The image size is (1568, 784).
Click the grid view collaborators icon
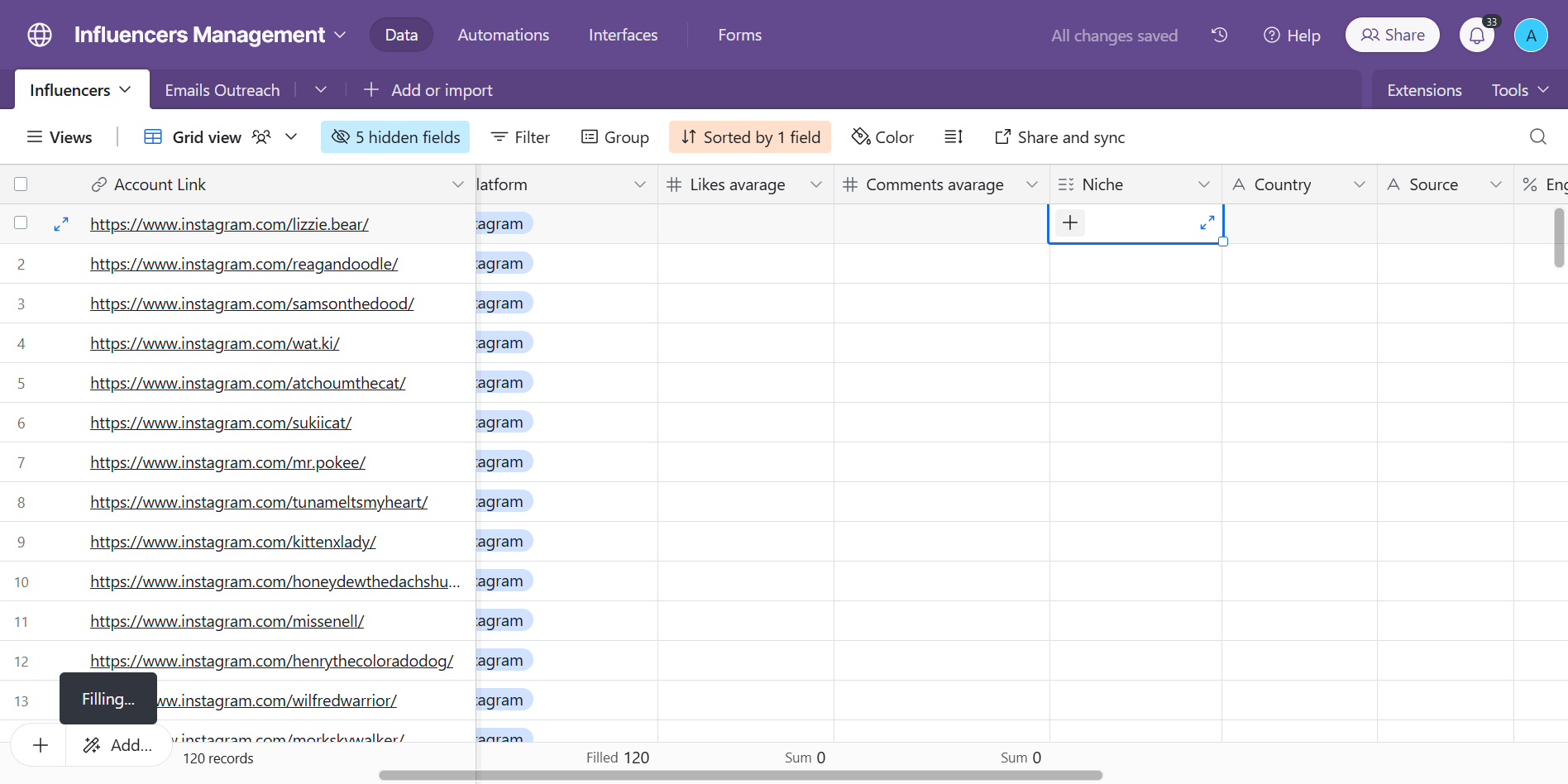tap(261, 136)
